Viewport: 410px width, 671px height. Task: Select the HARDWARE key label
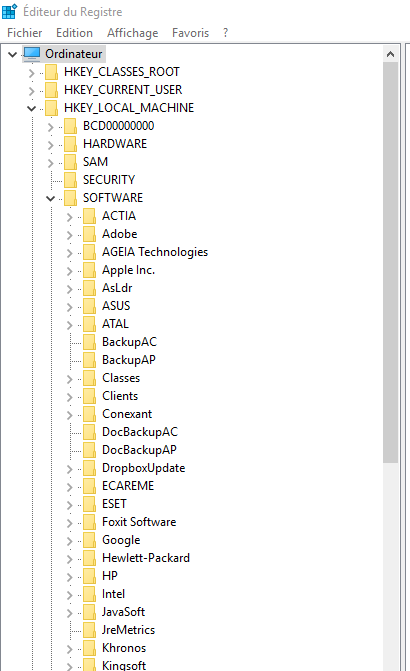click(x=115, y=144)
